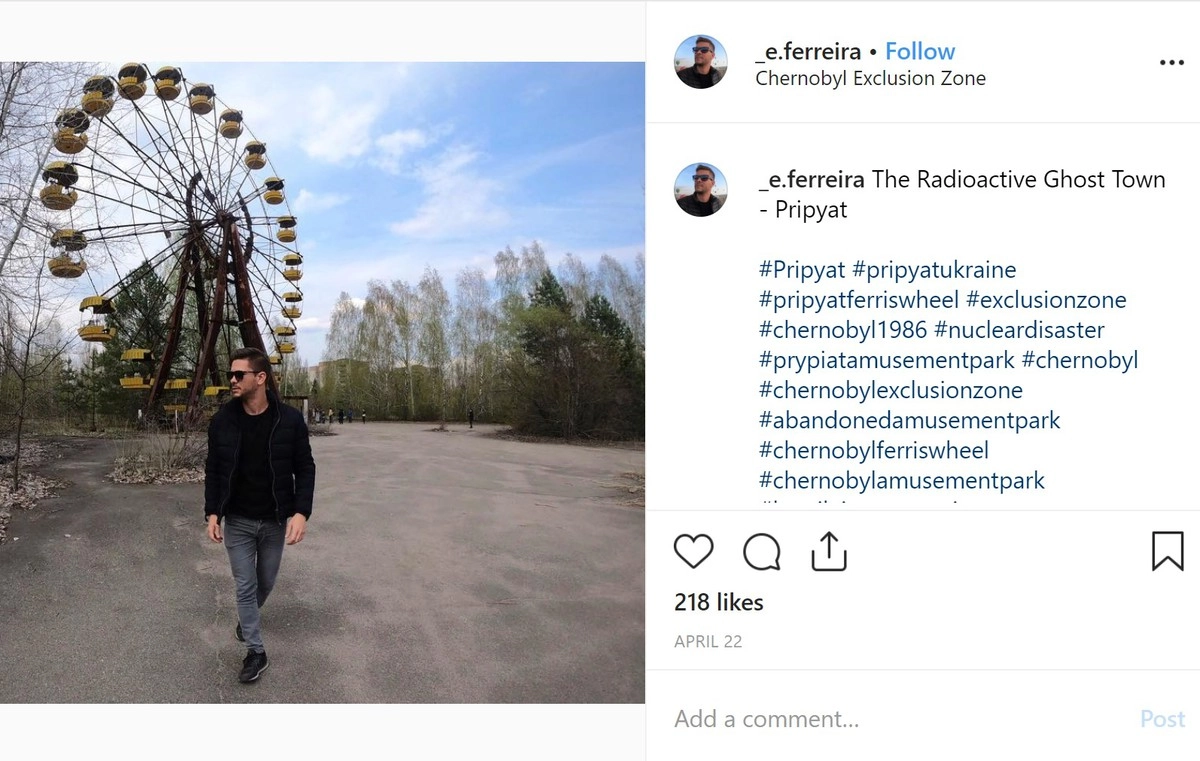Open the _e.ferreira username in header
The image size is (1200, 761).
pyautogui.click(x=808, y=51)
